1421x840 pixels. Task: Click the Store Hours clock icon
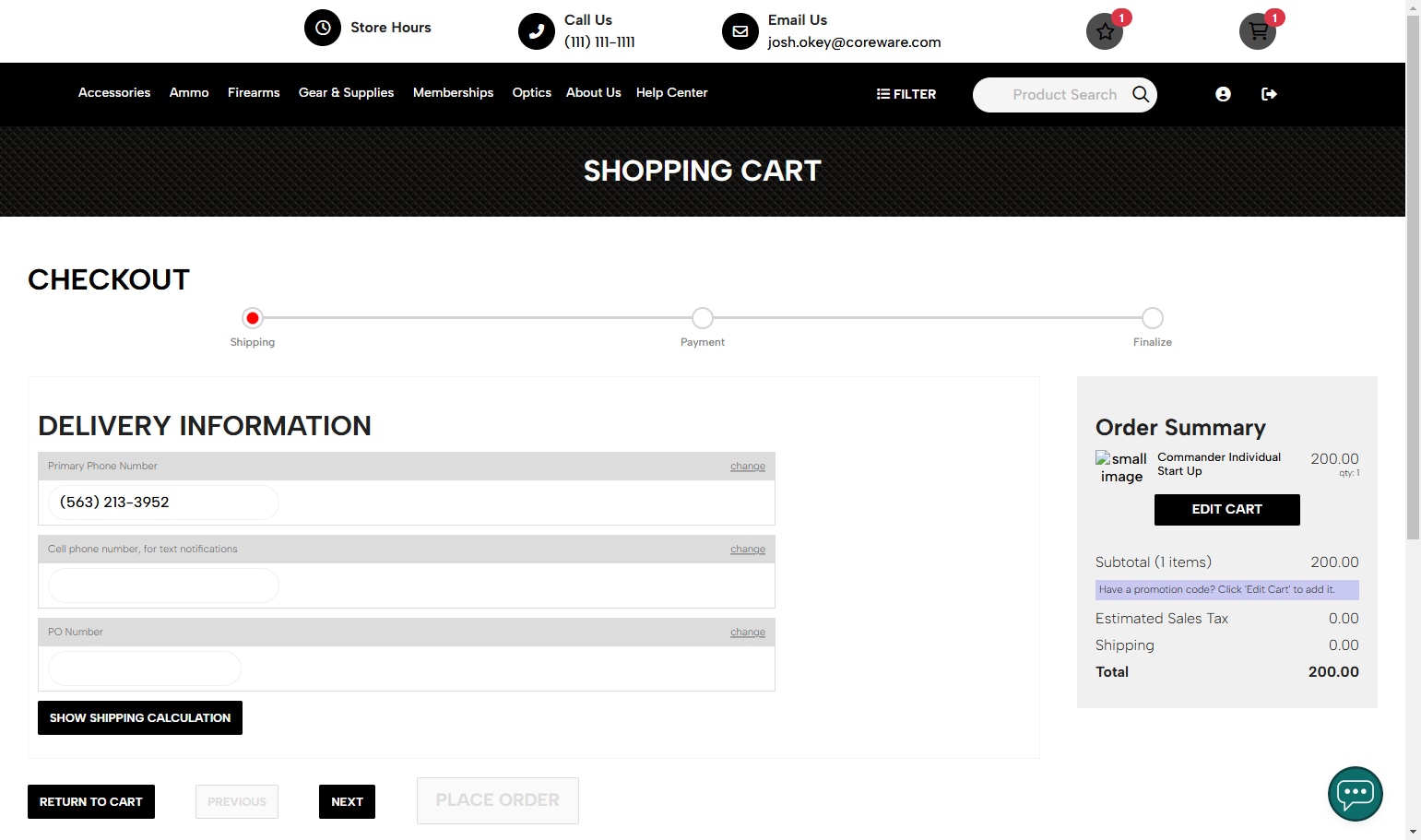(323, 28)
